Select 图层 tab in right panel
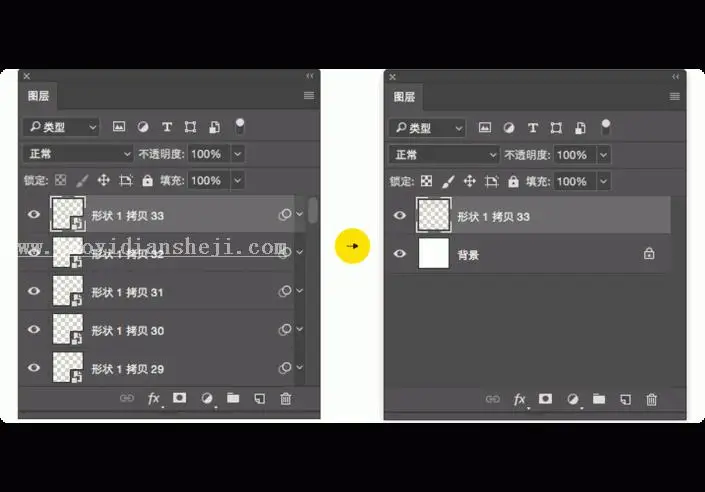705x492 pixels. 404,97
